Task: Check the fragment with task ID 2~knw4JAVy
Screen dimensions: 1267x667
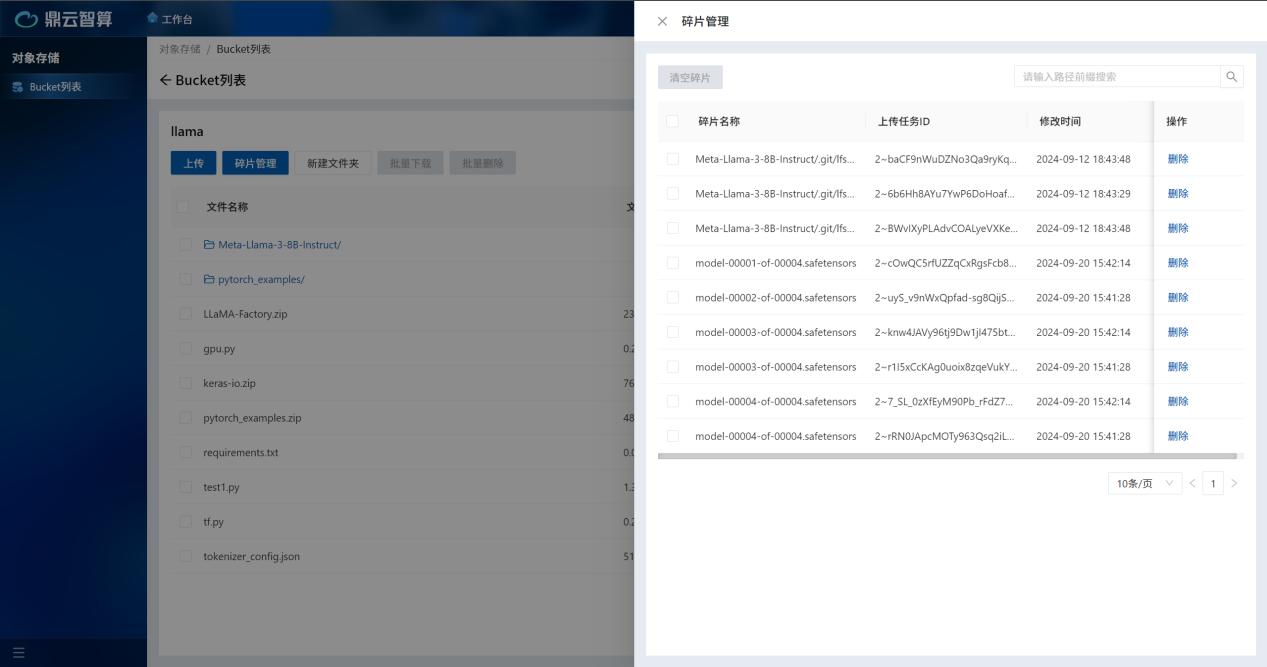Action: coord(672,332)
